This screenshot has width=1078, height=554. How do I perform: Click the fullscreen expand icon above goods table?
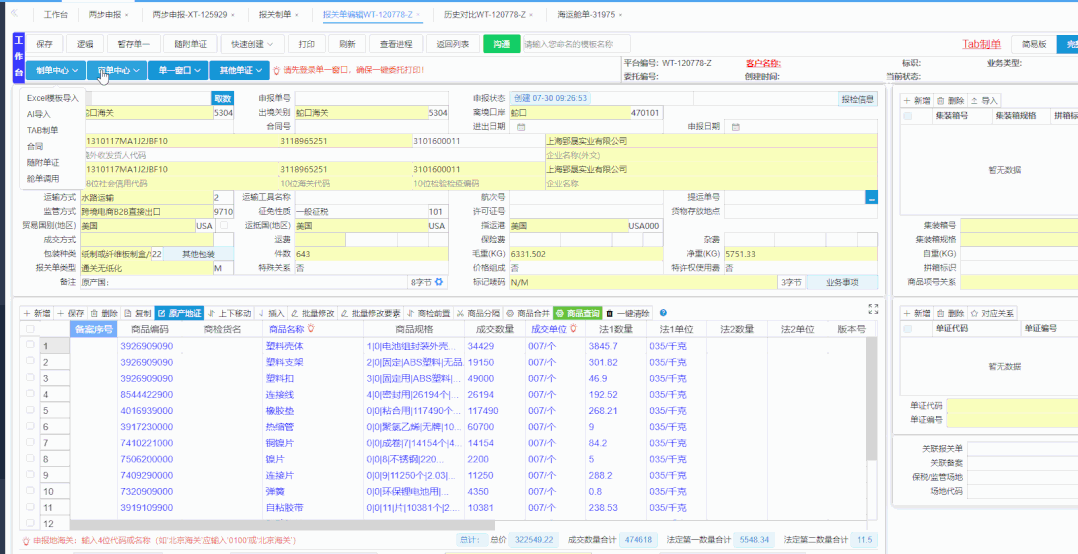pyautogui.click(x=873, y=309)
